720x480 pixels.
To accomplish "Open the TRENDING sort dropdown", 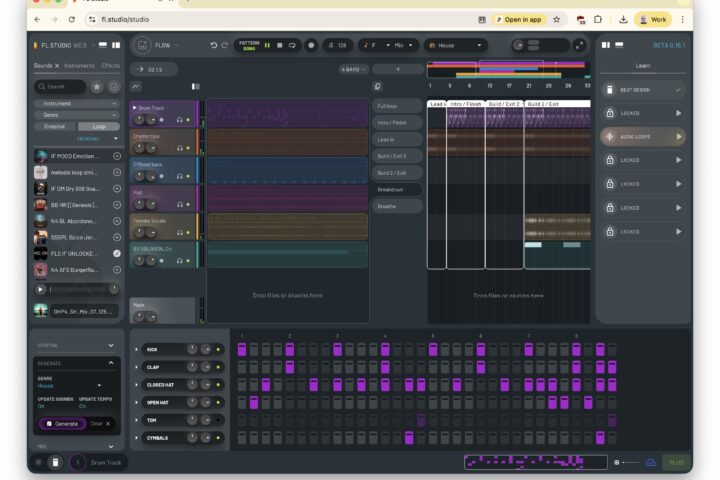I will [97, 139].
